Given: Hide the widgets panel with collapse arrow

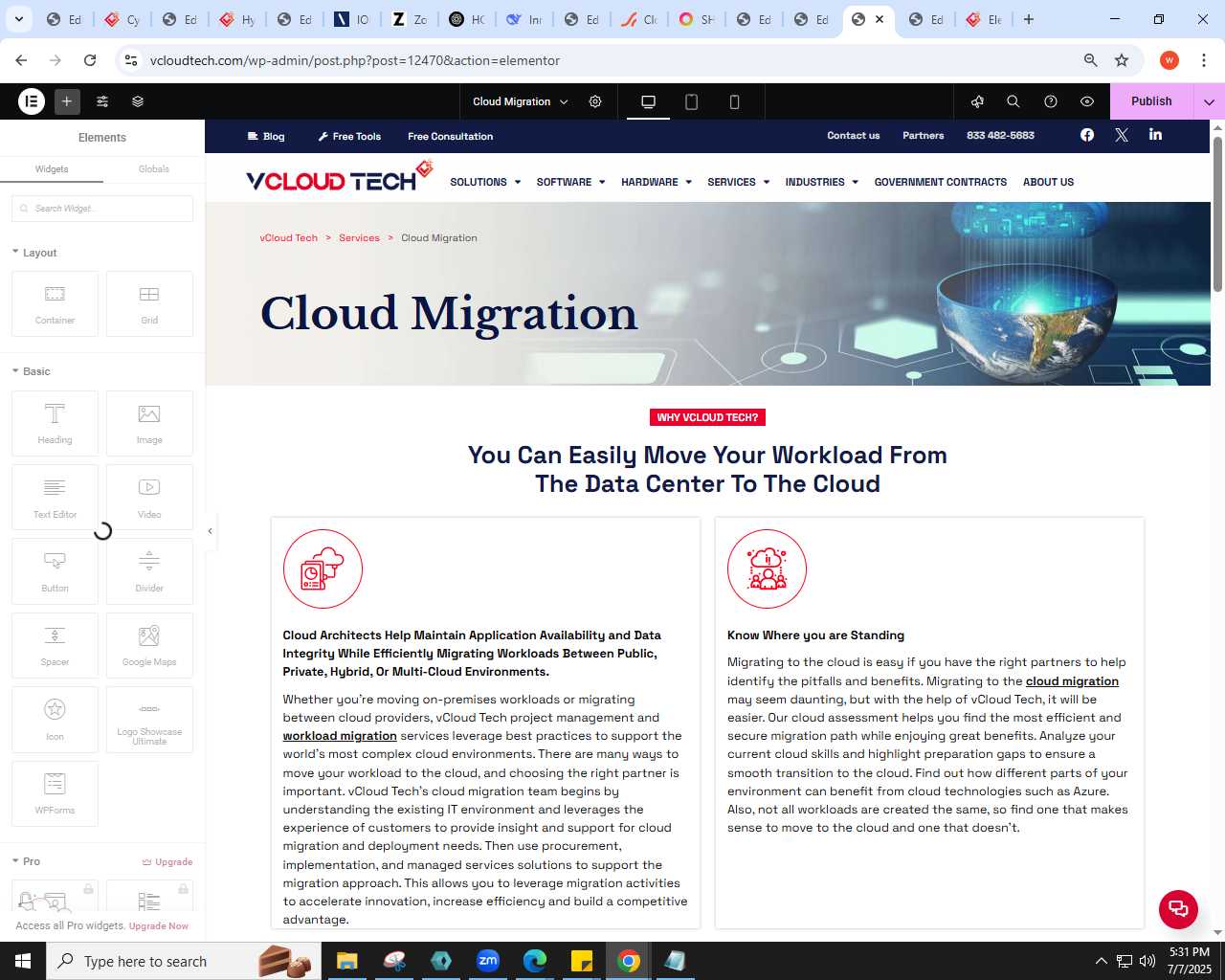Looking at the screenshot, I should [x=211, y=531].
